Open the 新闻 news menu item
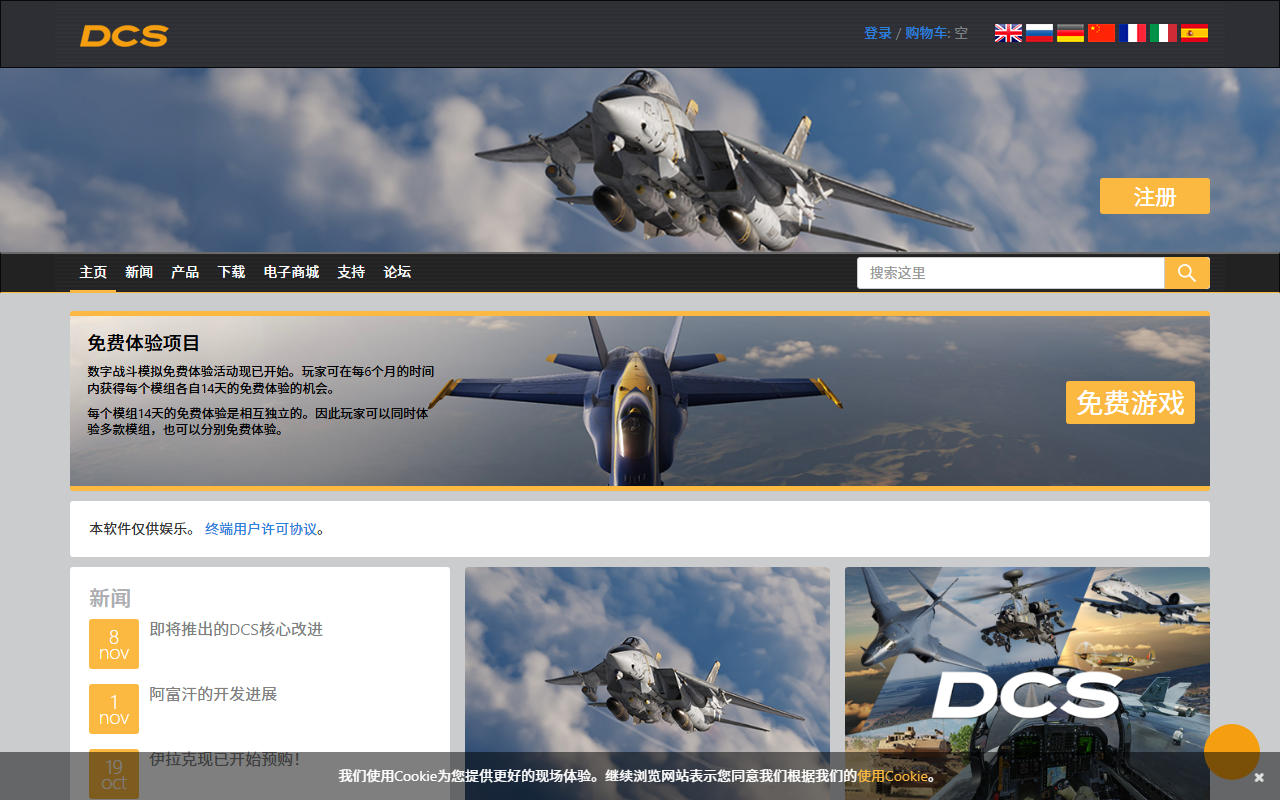The image size is (1280, 800). [139, 272]
